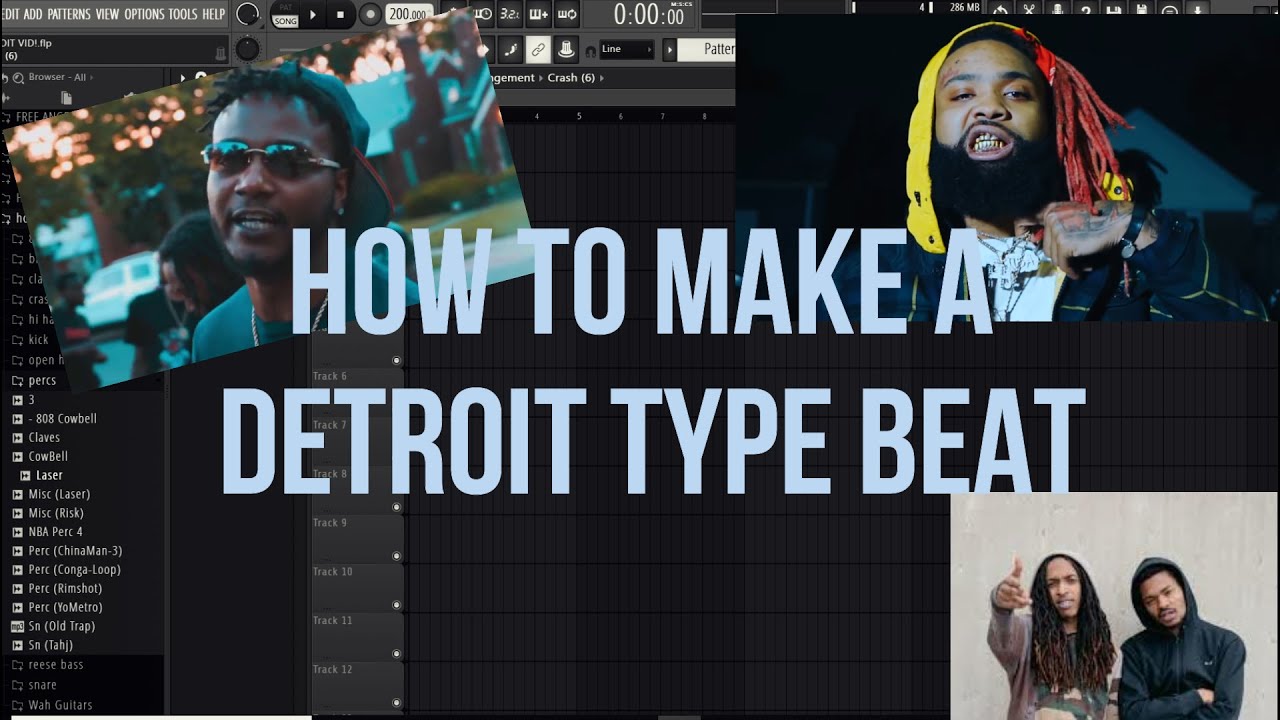Open the VIEW menu
This screenshot has height=720, width=1280.
107,14
